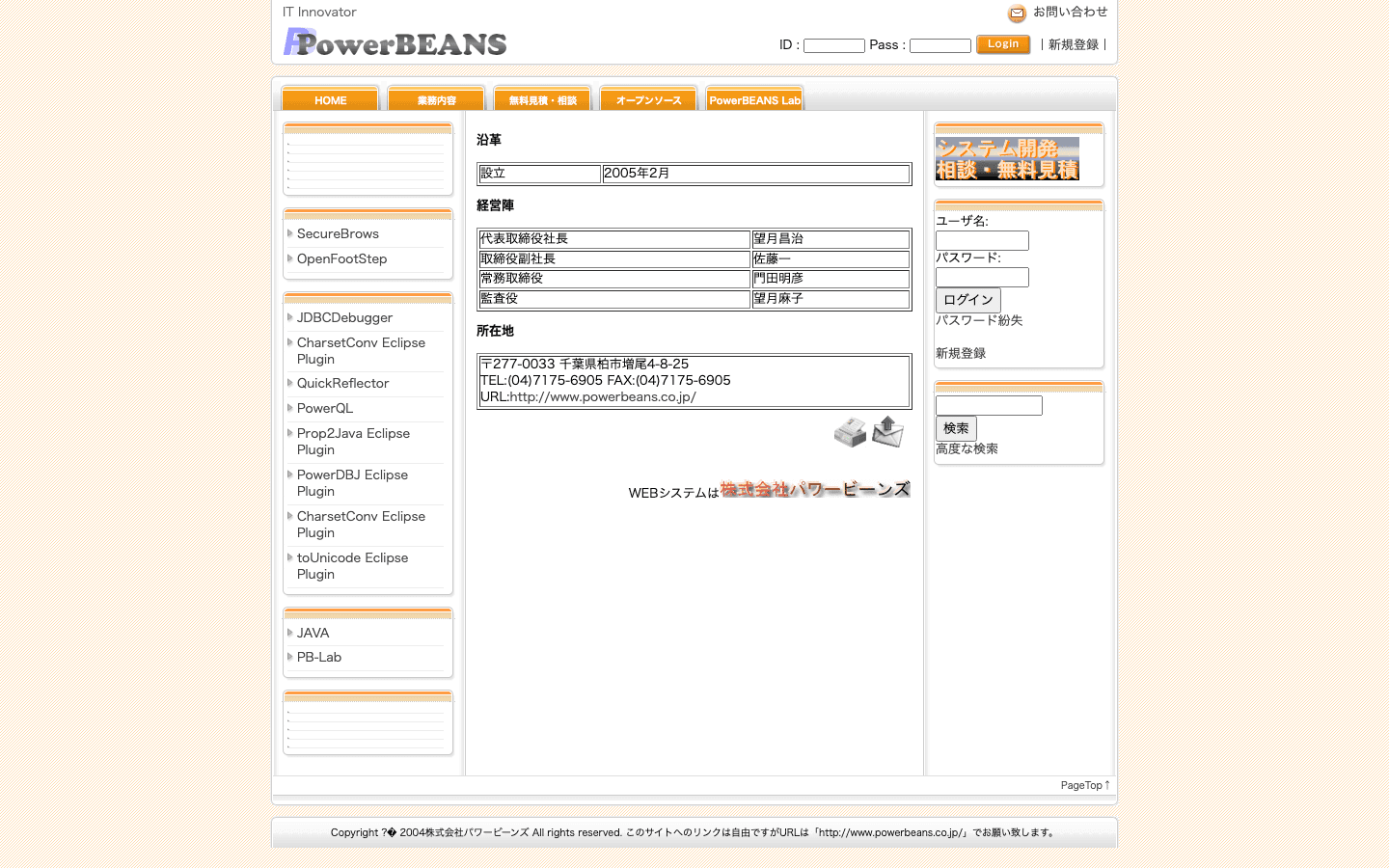Screen dimensions: 1389x868
Task: Click 新規登録 link below パスワード紛失
Action: [x=961, y=353]
